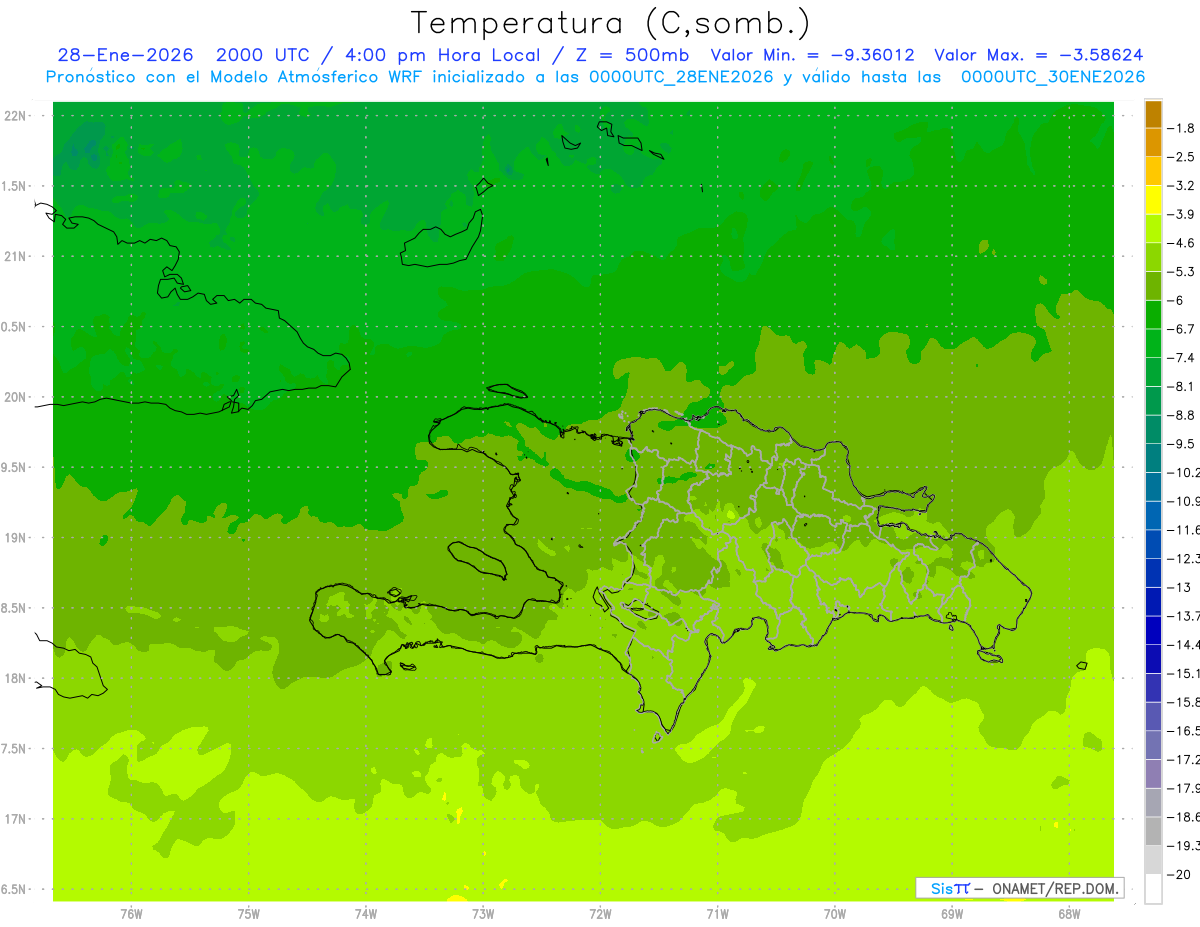Viewport: 1200px width, 927px height.
Task: Click the '19N' latitude label
Action: [16, 538]
